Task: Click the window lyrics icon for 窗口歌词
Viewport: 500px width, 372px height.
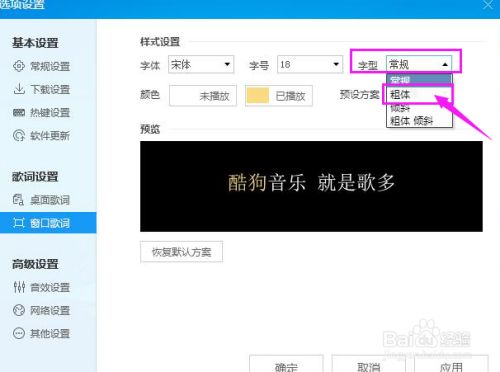Action: pyautogui.click(x=19, y=223)
